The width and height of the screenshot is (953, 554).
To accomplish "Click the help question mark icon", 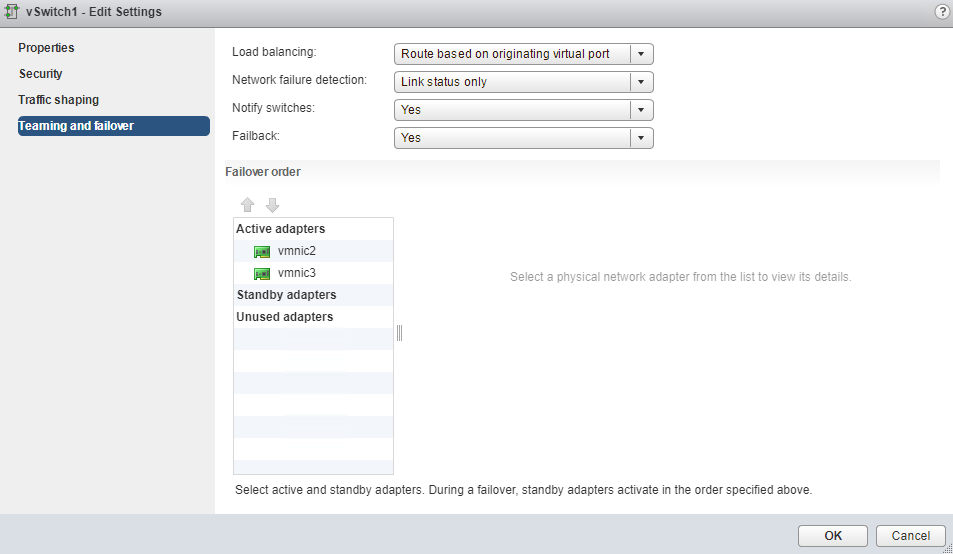I will tap(941, 12).
